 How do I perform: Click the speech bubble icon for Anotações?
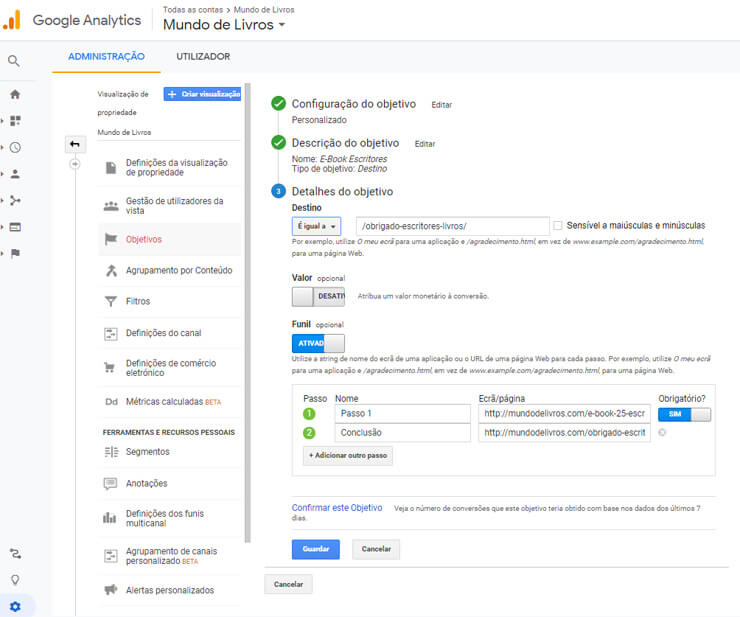[x=110, y=483]
